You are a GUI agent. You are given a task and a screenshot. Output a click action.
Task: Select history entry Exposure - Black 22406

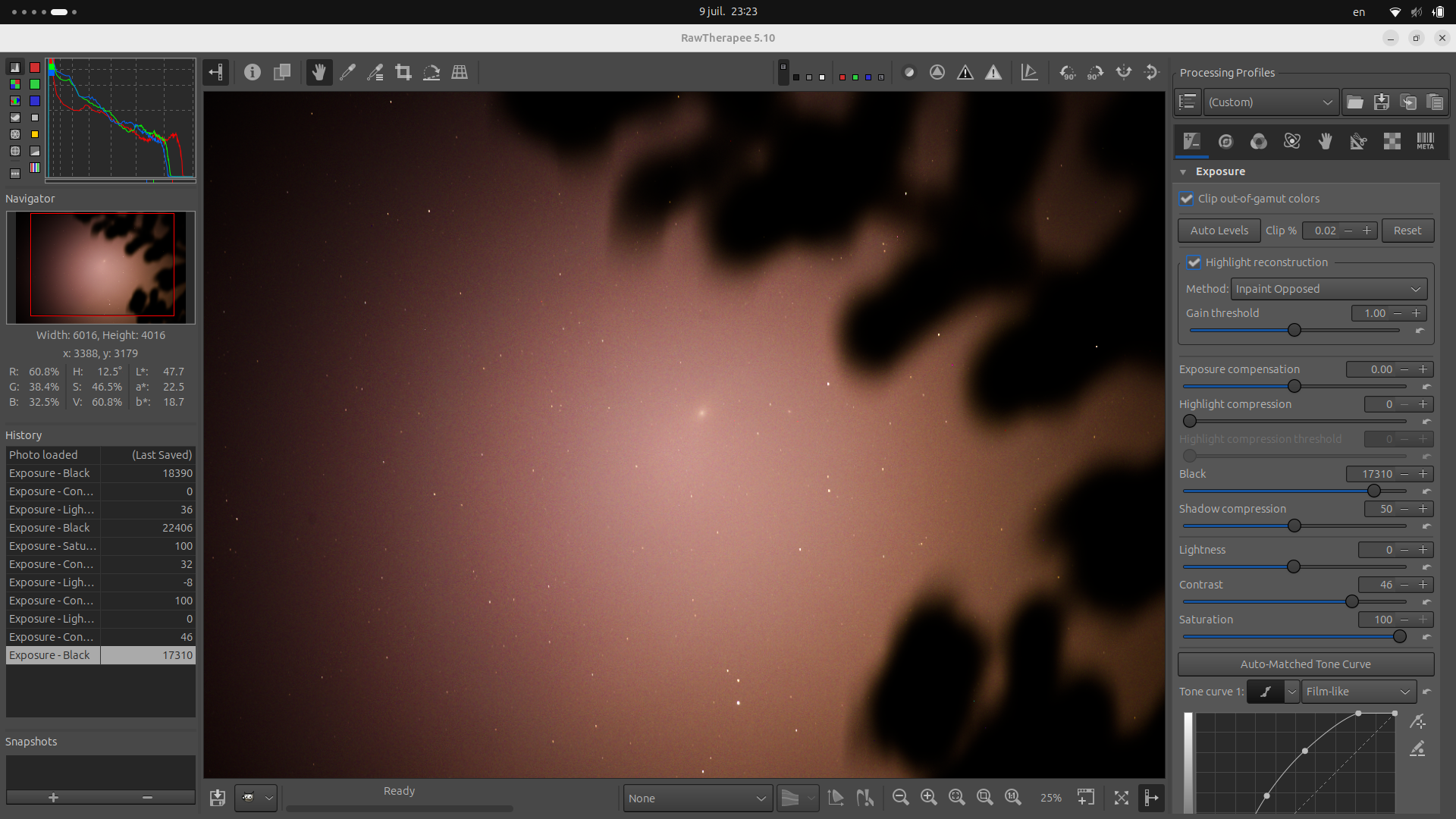[x=101, y=528]
